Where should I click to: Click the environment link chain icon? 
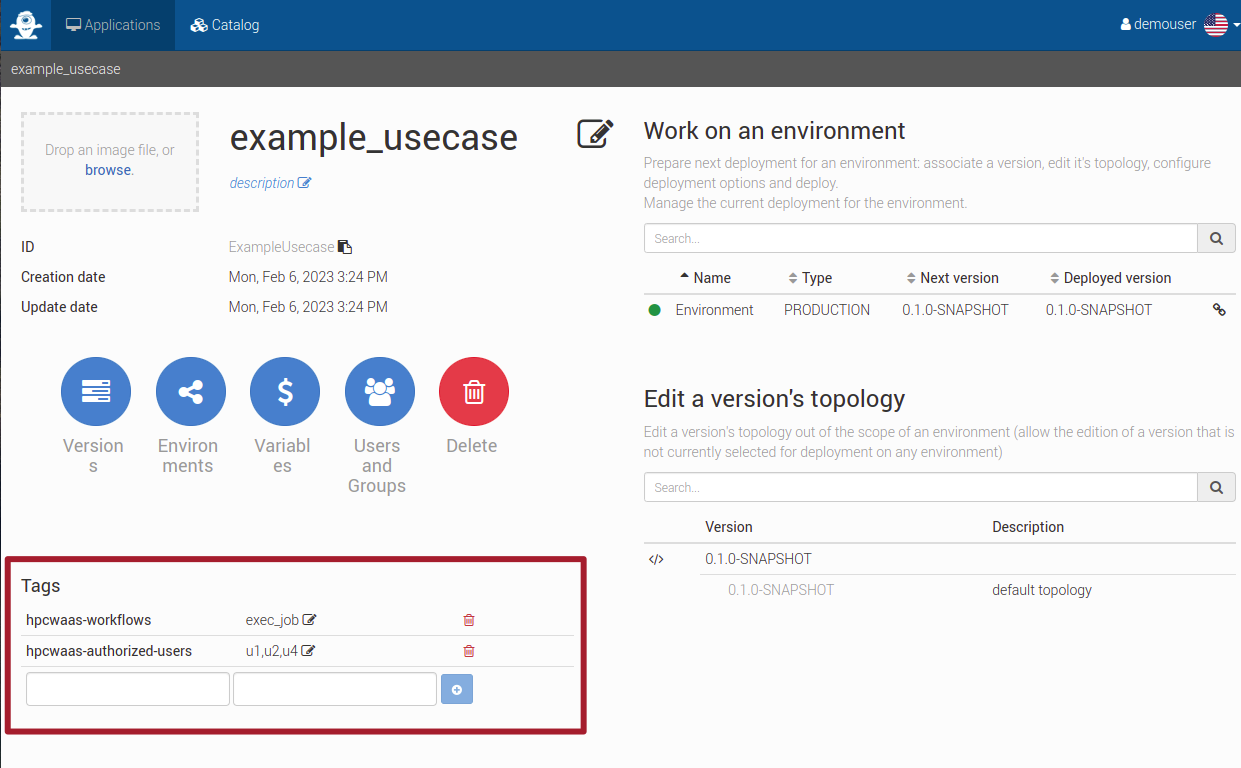coord(1219,310)
